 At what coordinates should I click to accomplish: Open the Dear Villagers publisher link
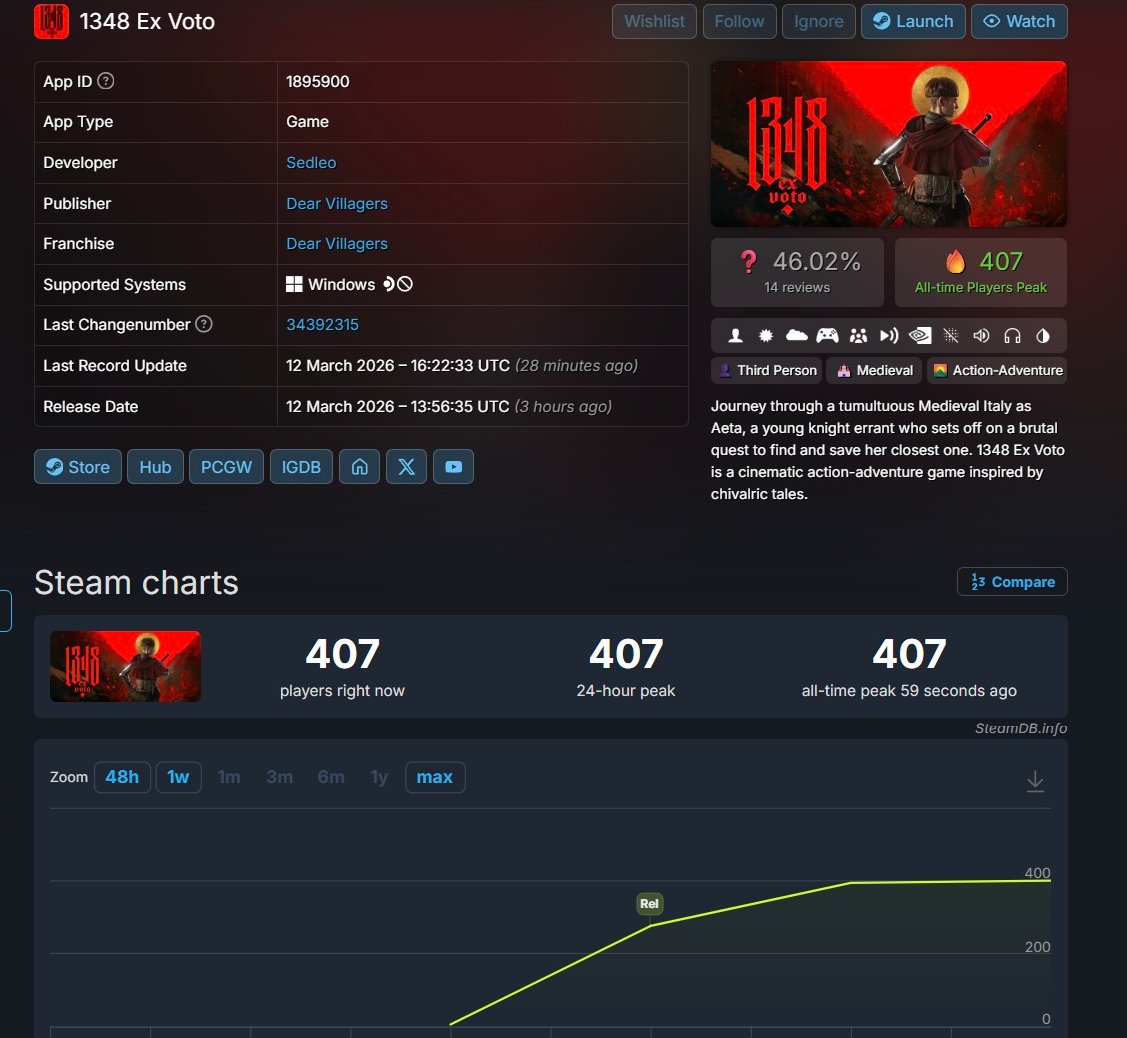(x=337, y=203)
